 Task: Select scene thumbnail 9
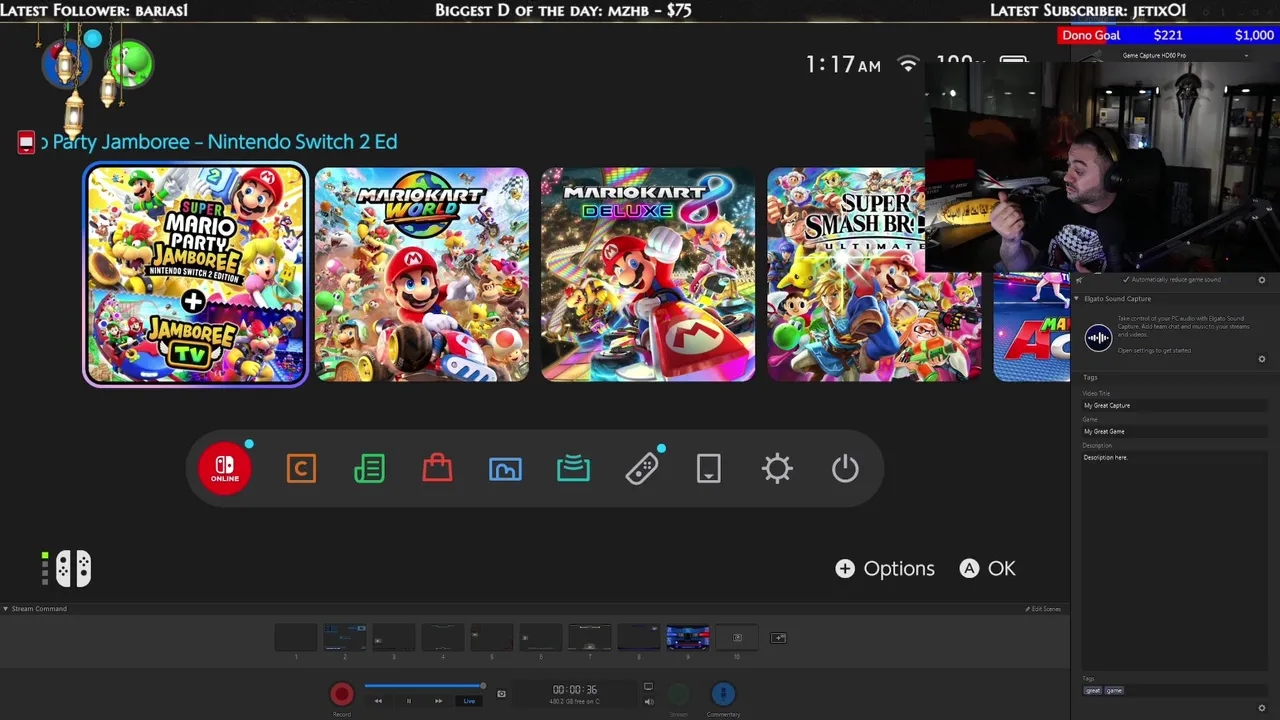(688, 637)
